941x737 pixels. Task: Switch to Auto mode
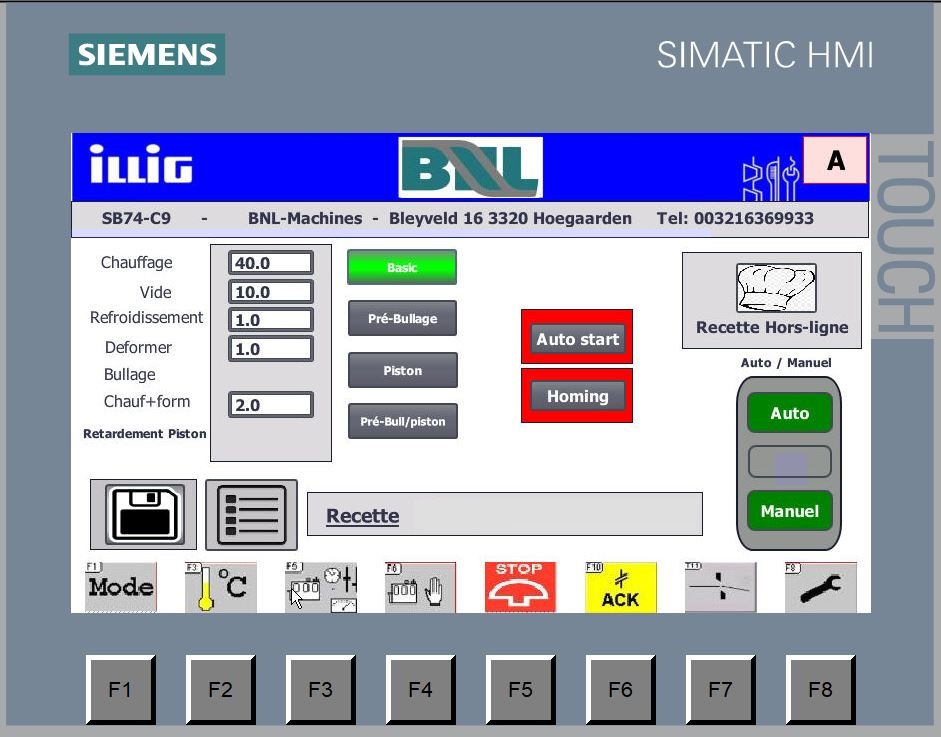(x=789, y=413)
